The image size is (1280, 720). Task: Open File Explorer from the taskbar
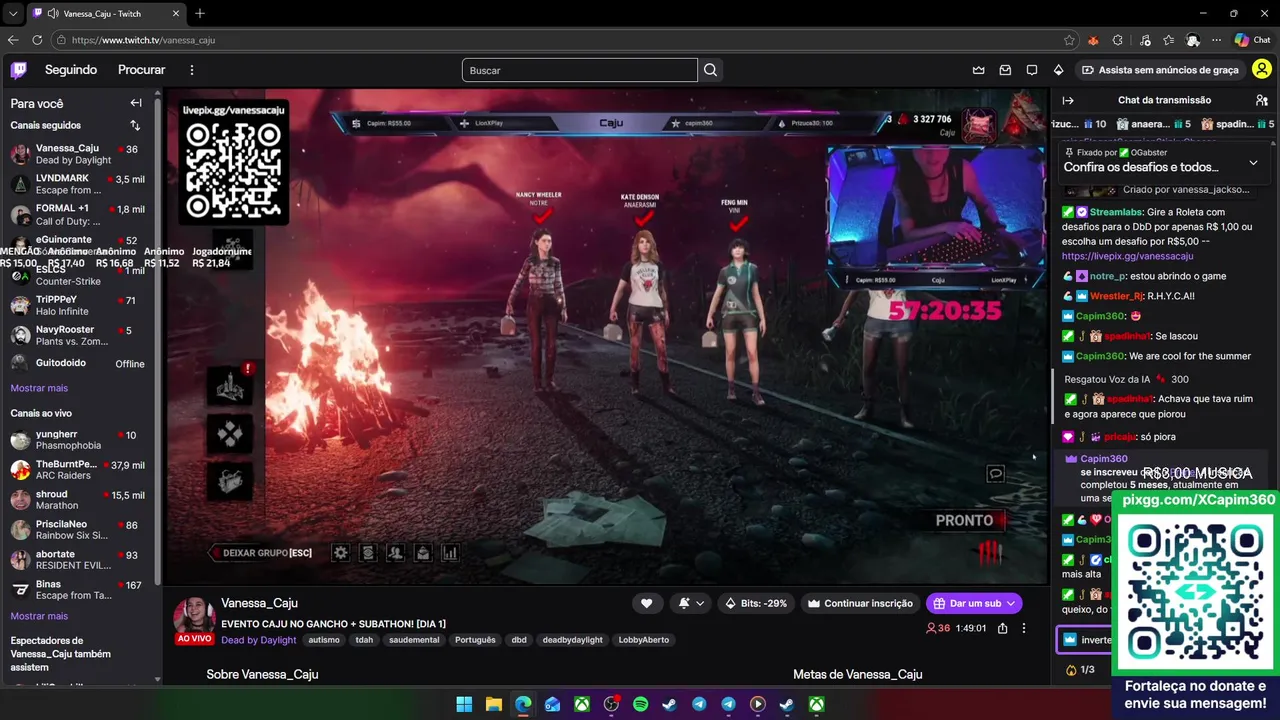pos(493,705)
